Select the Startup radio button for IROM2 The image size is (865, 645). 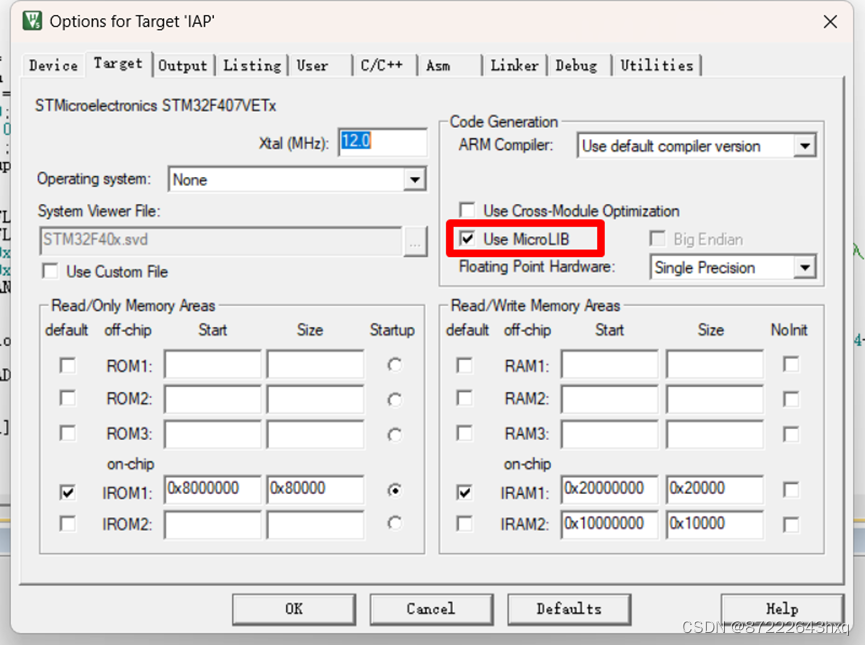pos(394,524)
